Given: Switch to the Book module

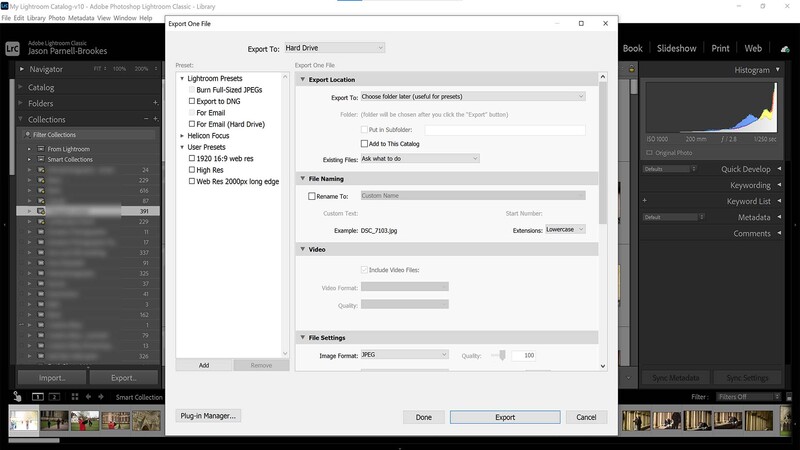Looking at the screenshot, I should [x=632, y=48].
